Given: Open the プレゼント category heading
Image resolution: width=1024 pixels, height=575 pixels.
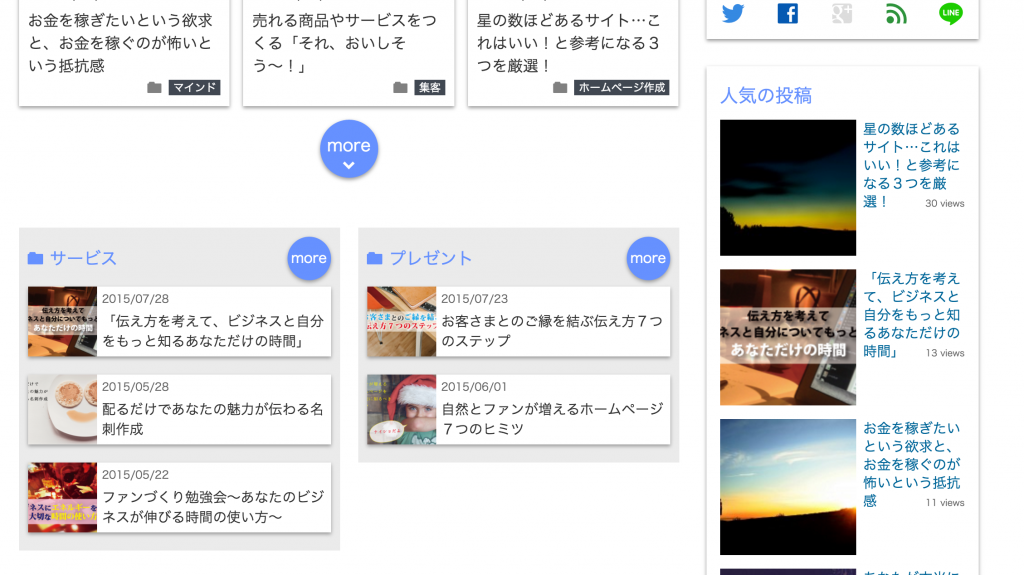Looking at the screenshot, I should [430, 258].
